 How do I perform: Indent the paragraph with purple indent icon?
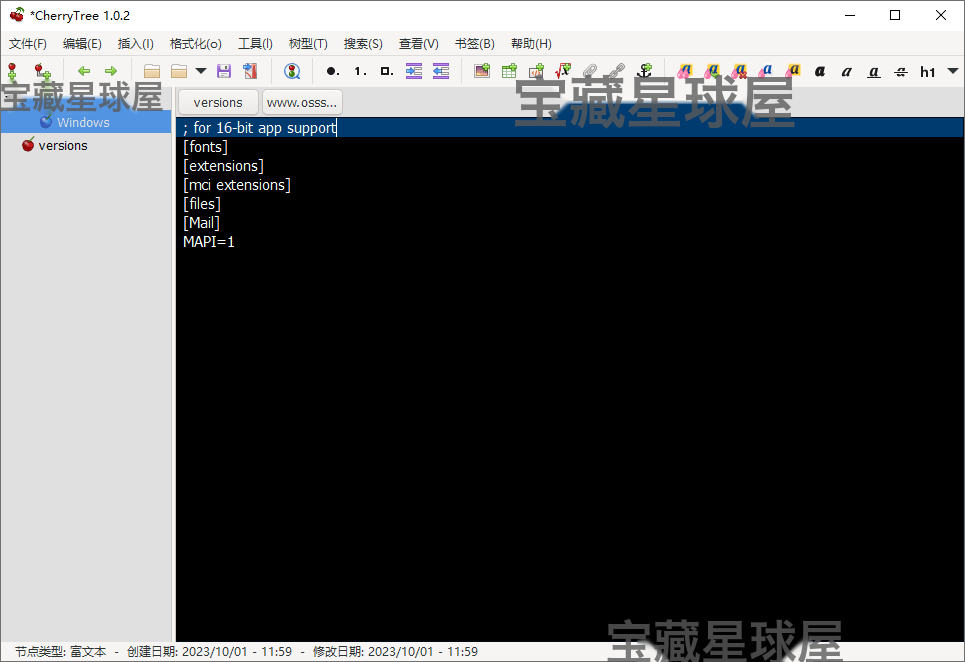coord(414,71)
